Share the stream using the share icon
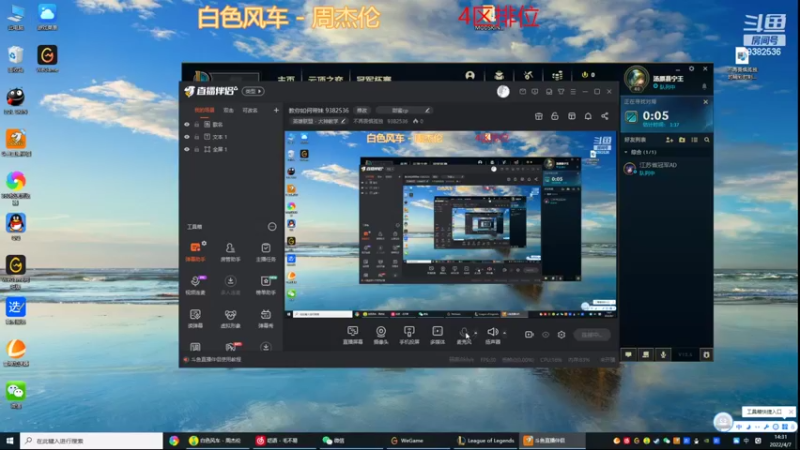 pyautogui.click(x=605, y=116)
